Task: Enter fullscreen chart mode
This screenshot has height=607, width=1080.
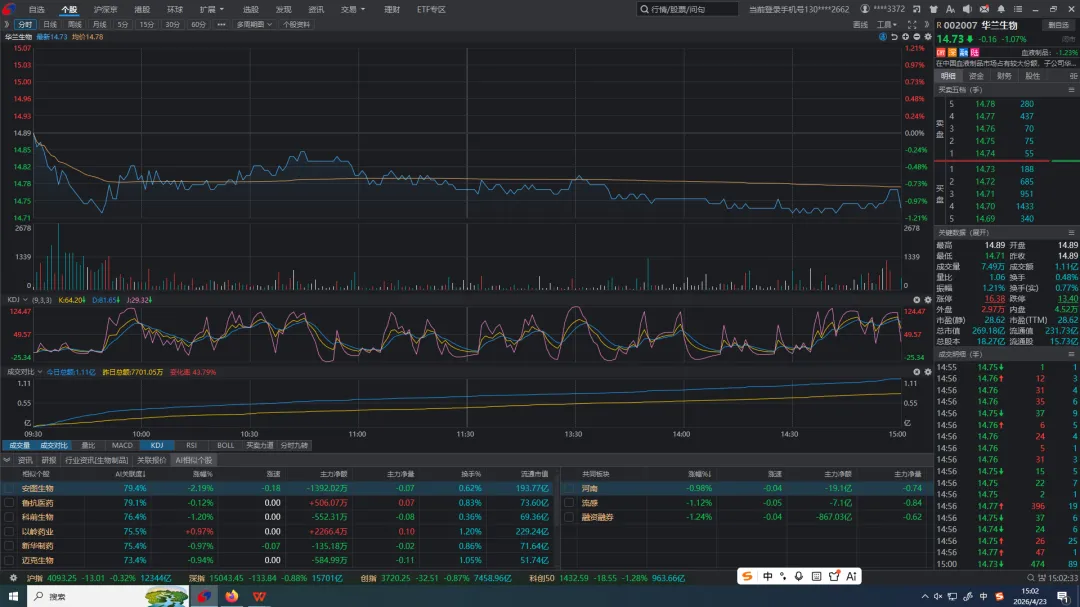Action: (912, 24)
